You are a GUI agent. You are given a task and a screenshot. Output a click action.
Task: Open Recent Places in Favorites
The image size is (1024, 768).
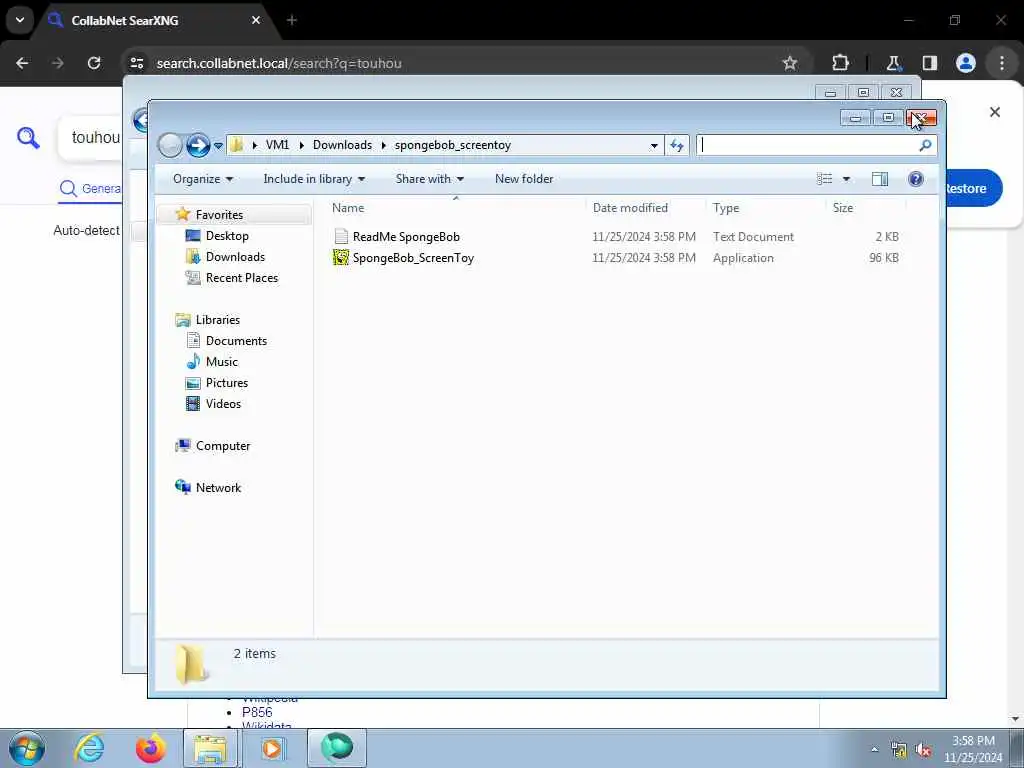(x=242, y=278)
